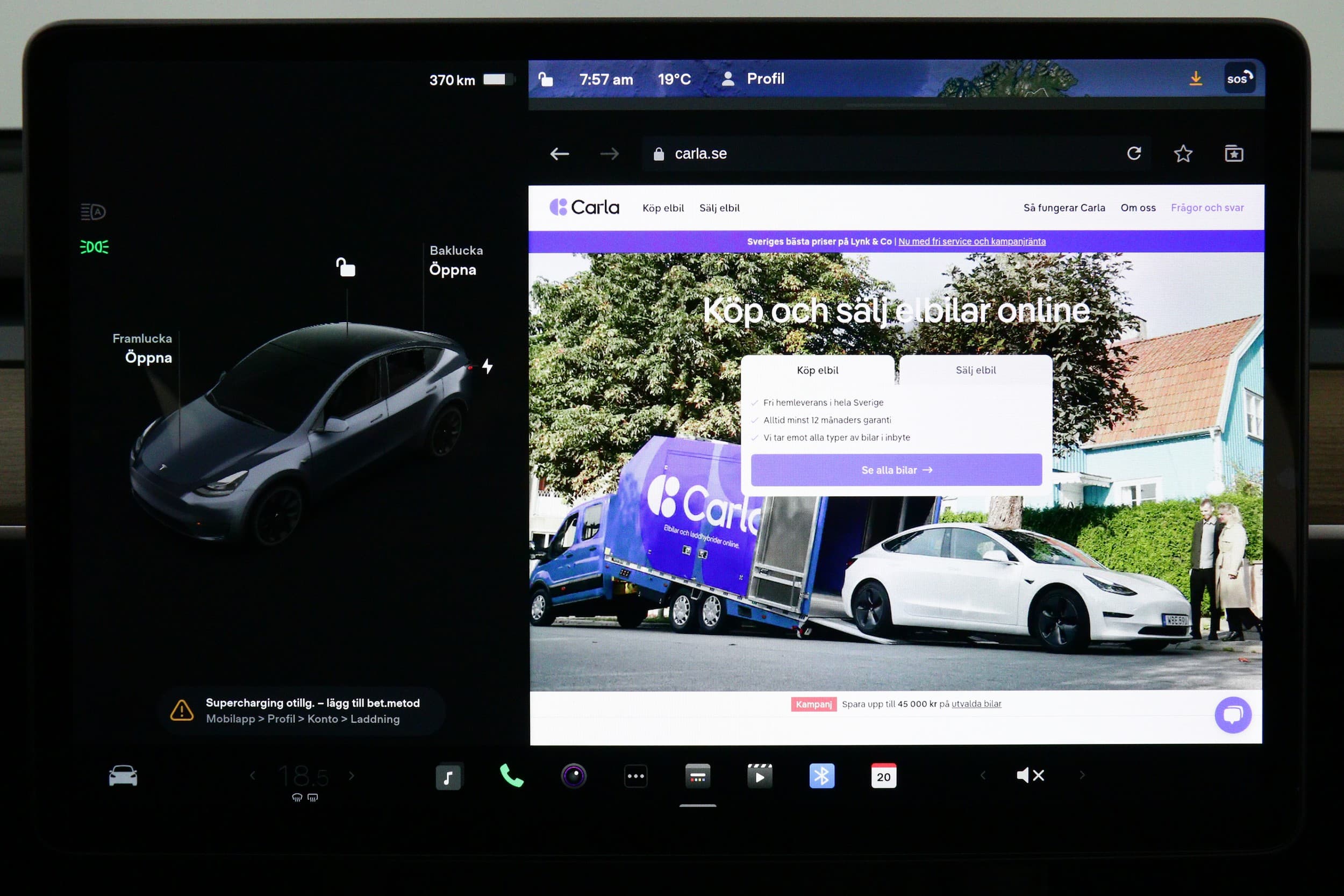Tap the unlock icon above the car
Viewport: 1344px width, 896px height.
(345, 267)
